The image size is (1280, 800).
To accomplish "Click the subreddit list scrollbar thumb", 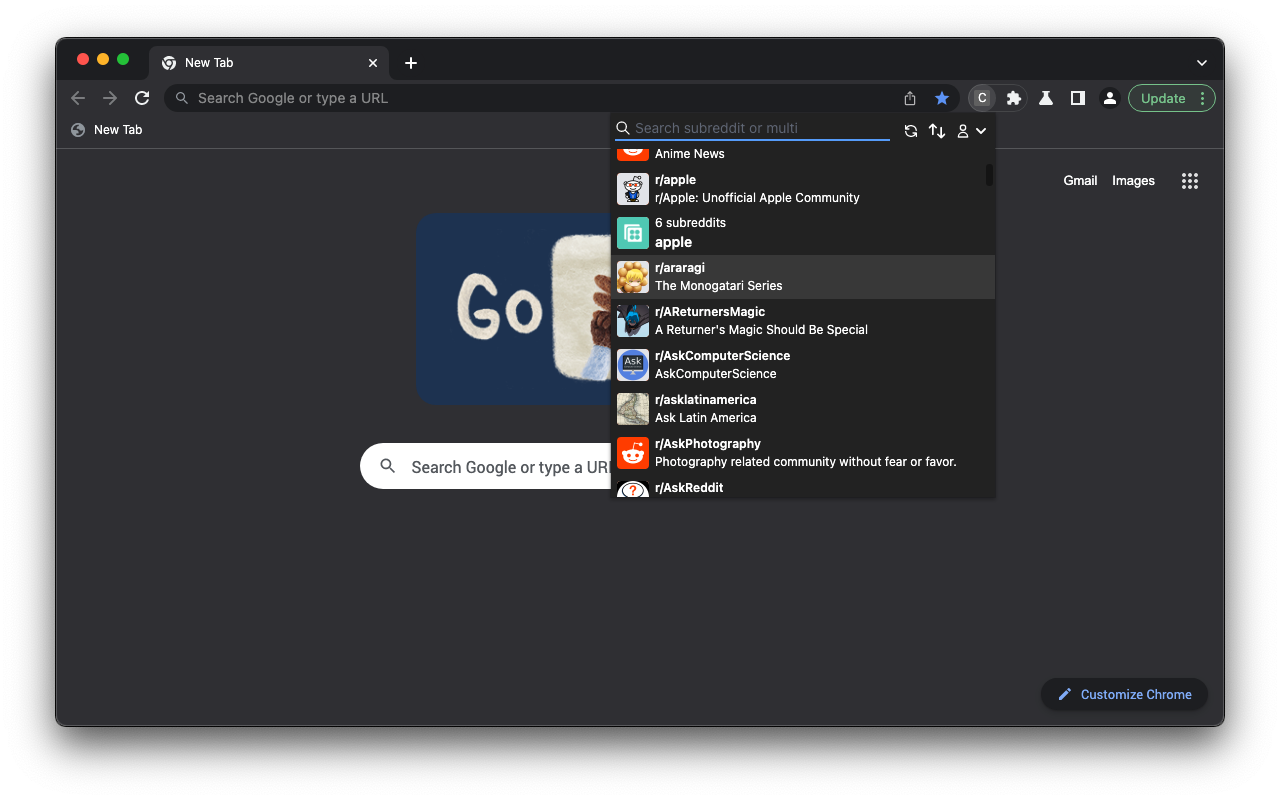I will (x=989, y=175).
